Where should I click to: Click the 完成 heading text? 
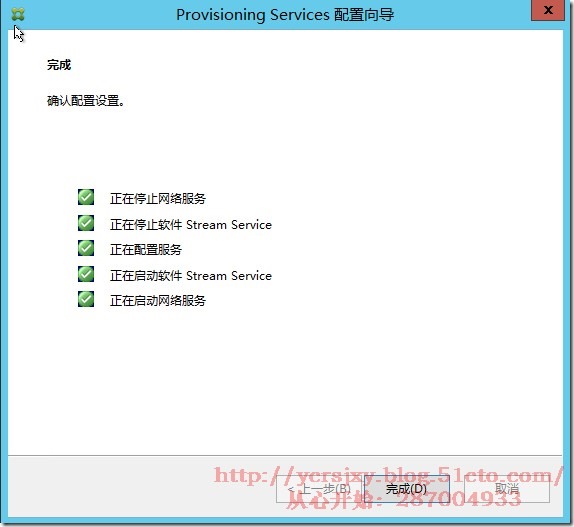[59, 65]
